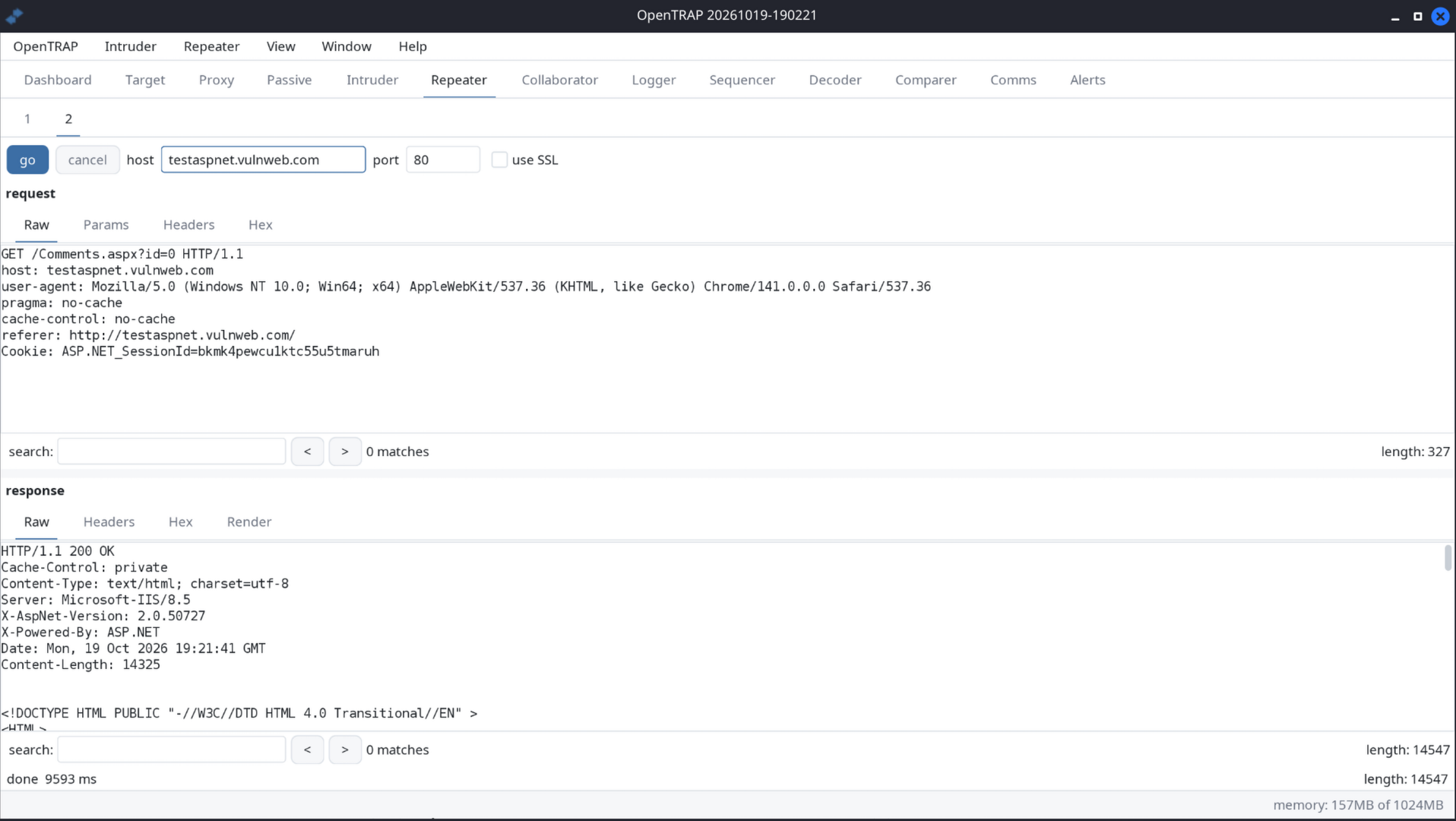Open the response Render tab

(x=249, y=522)
